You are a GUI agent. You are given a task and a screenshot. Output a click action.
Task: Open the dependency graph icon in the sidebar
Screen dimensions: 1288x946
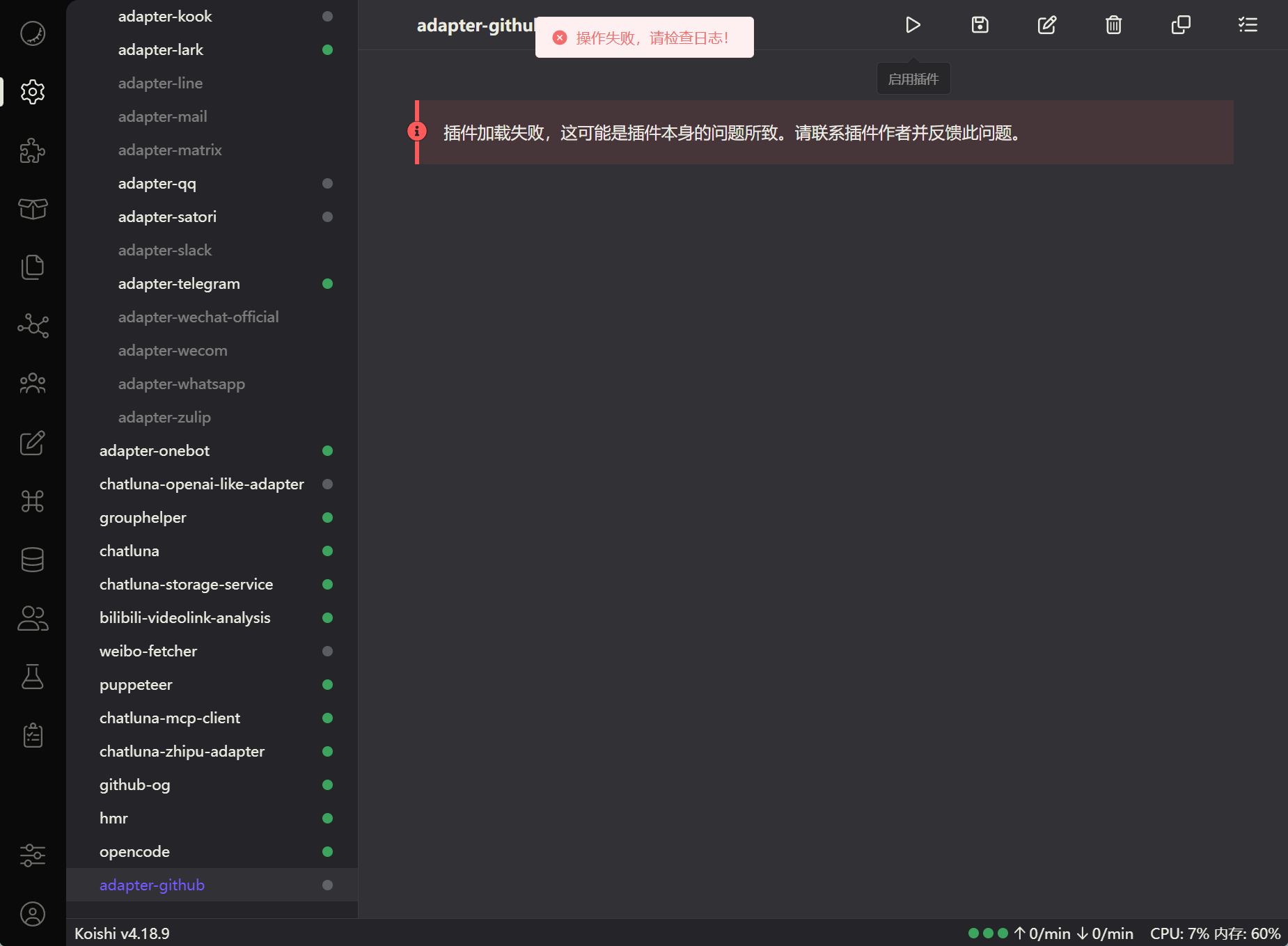(33, 326)
